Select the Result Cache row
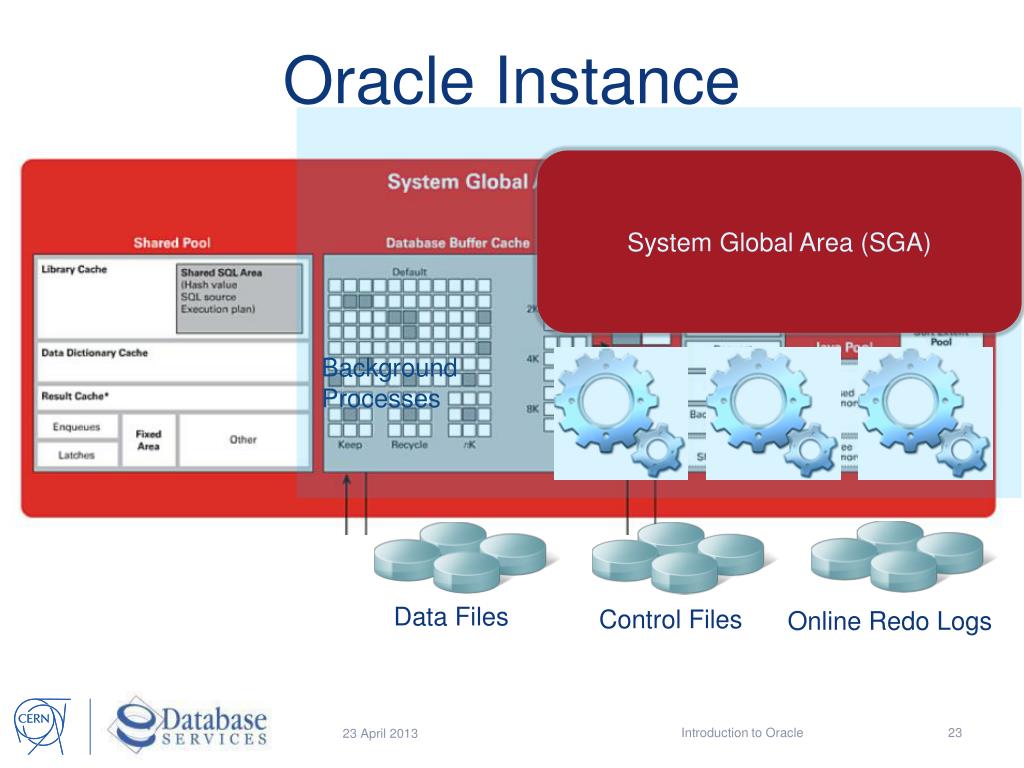This screenshot has height=768, width=1024. click(172, 397)
